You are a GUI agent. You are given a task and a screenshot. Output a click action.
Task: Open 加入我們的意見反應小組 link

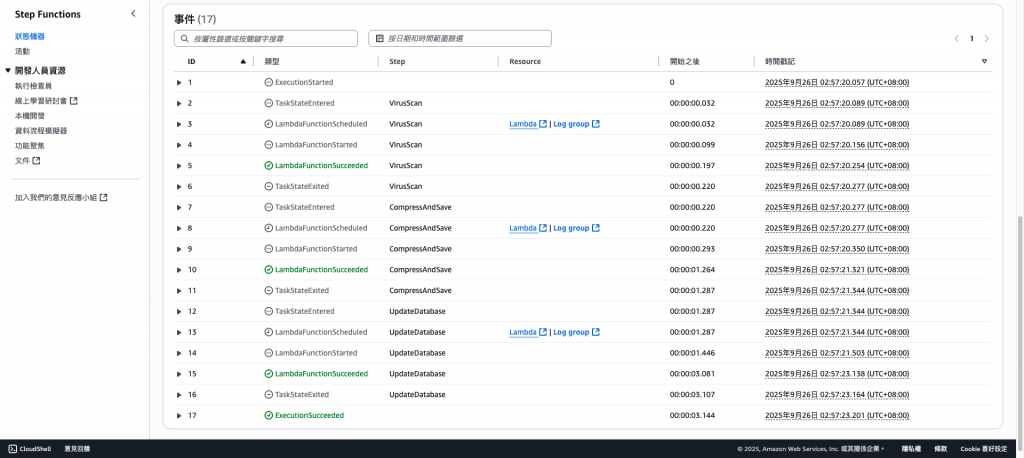(x=61, y=197)
